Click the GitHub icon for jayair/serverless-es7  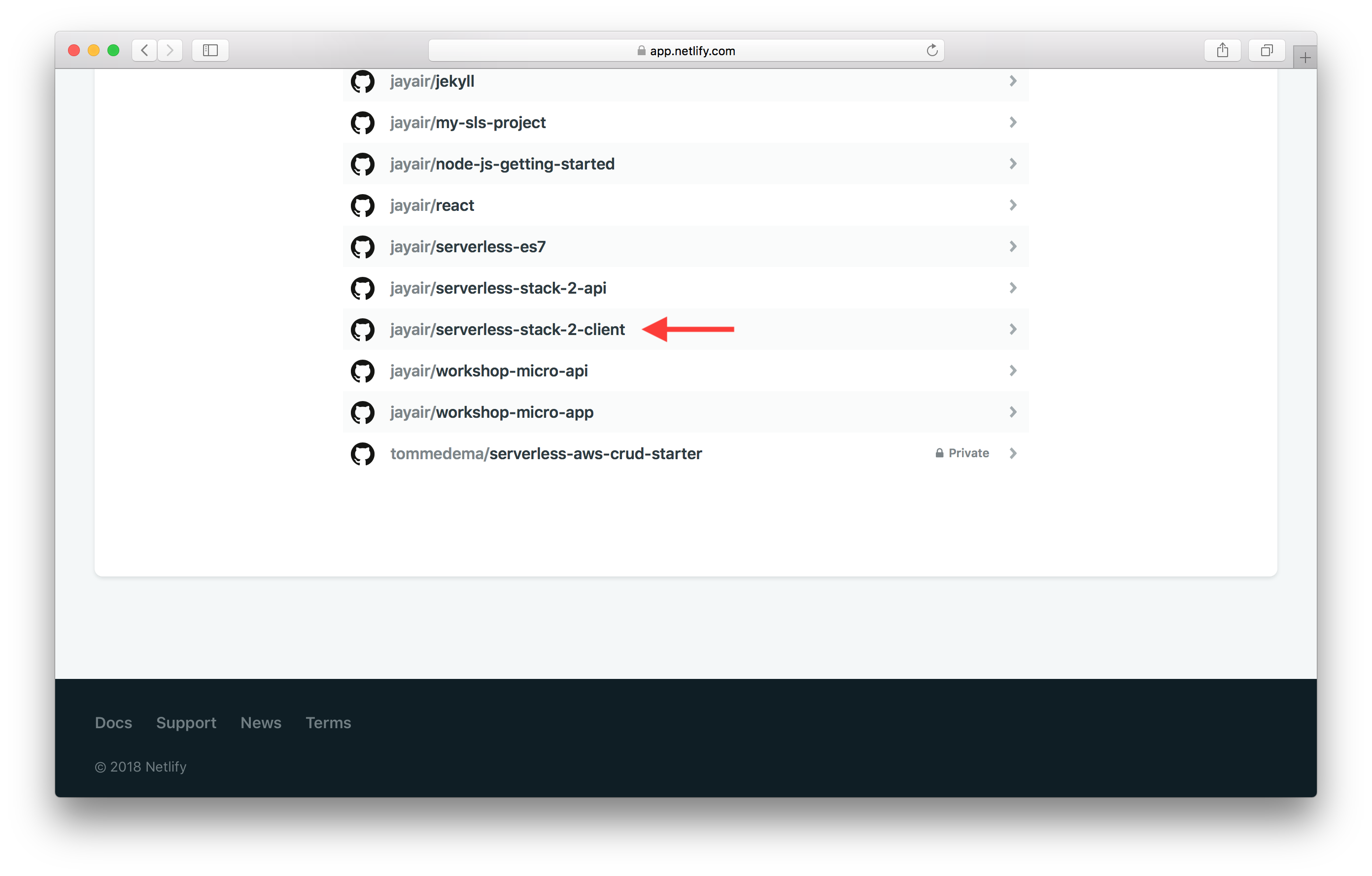click(362, 246)
